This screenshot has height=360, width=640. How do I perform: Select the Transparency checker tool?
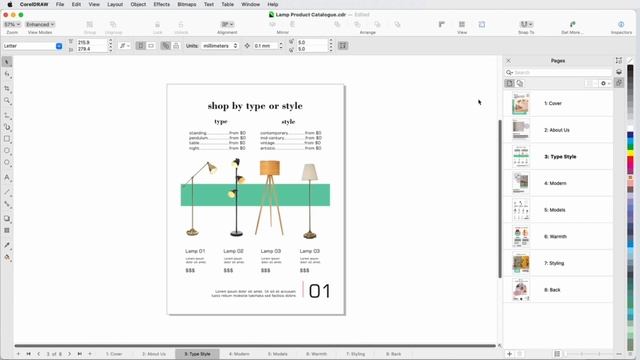pos(7,231)
